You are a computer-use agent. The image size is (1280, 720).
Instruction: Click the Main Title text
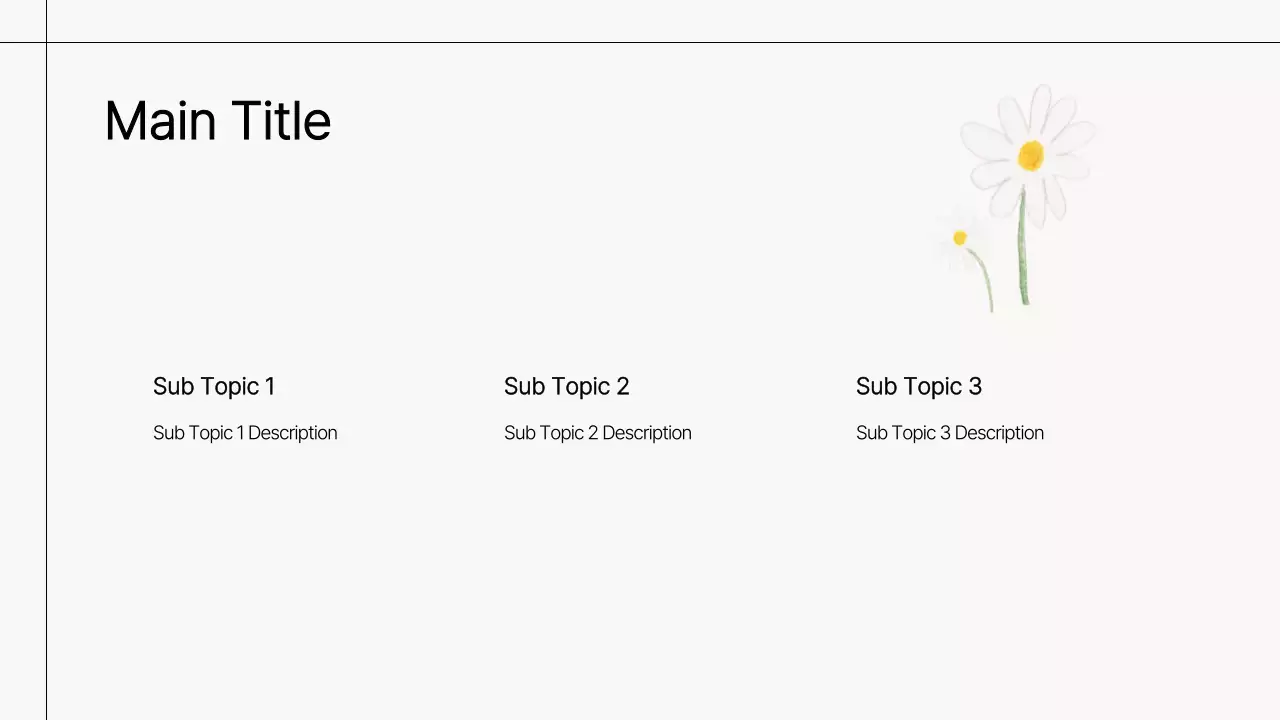(x=217, y=121)
